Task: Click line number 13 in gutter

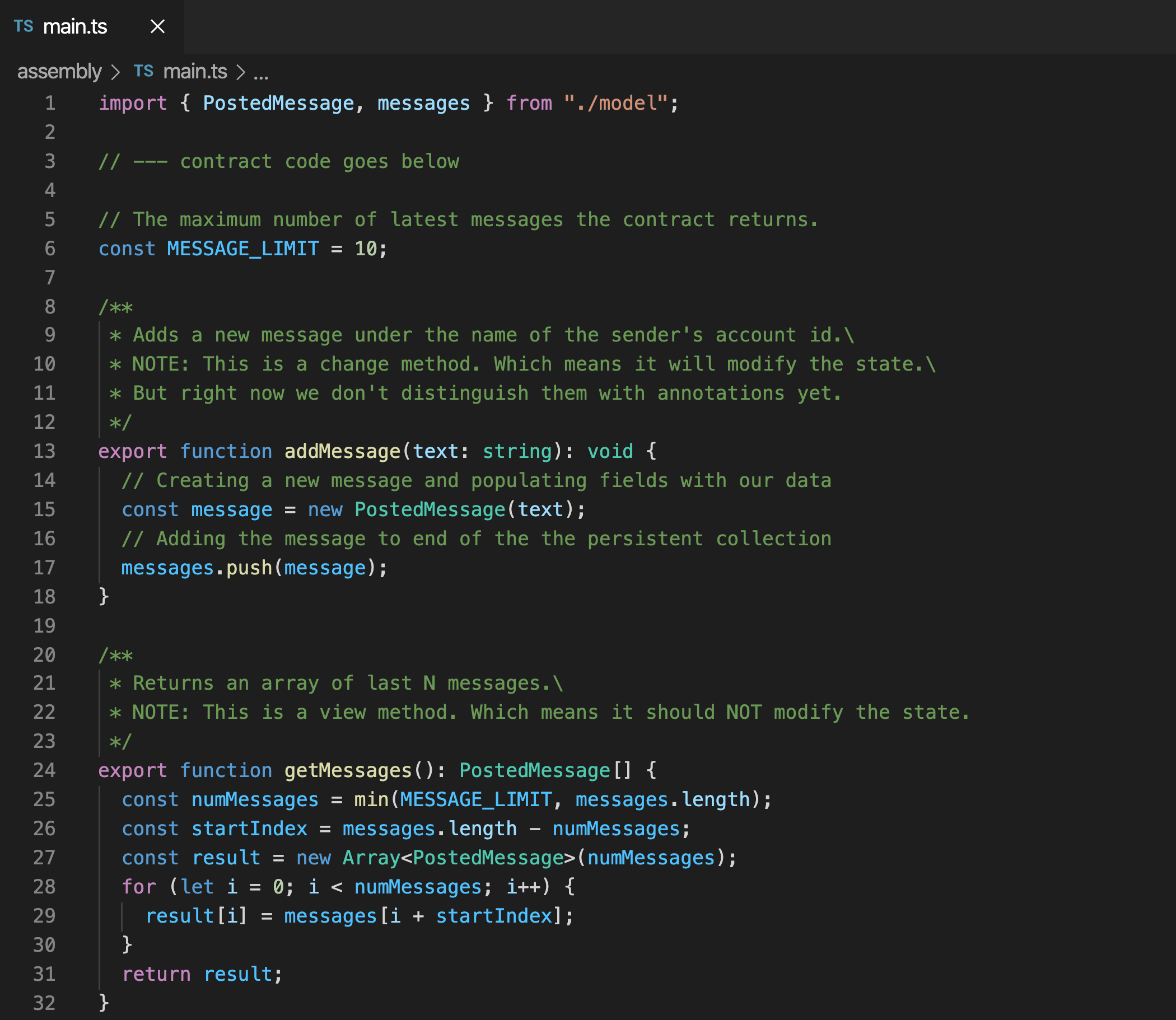Action: tap(44, 451)
